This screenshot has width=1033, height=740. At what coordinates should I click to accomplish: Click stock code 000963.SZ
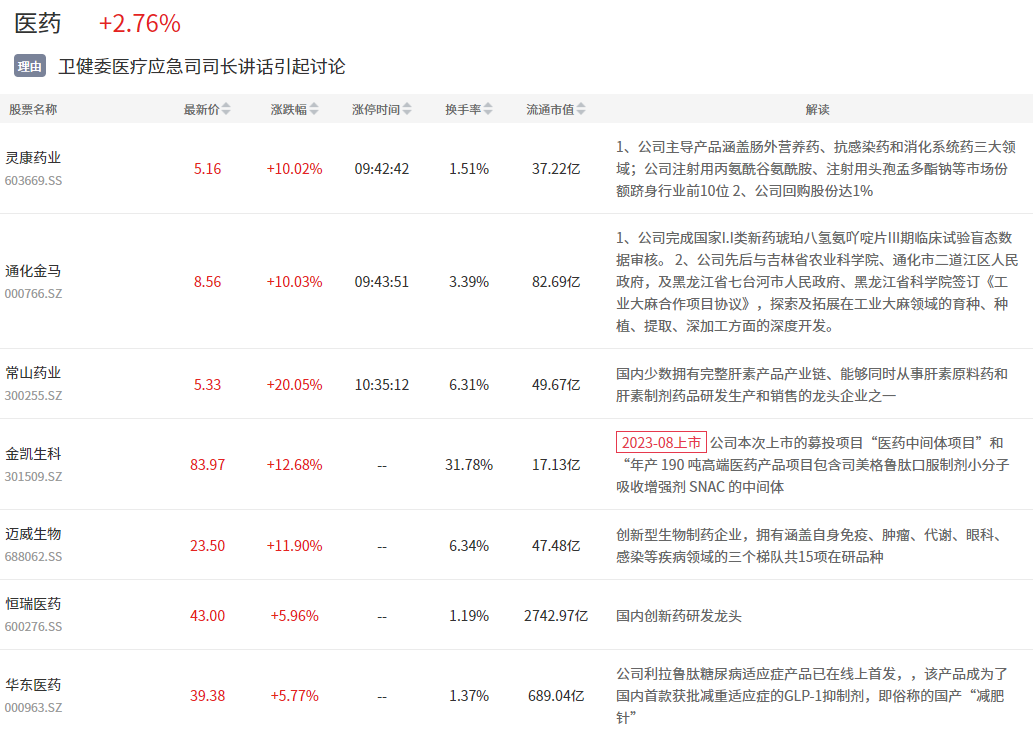tap(34, 708)
